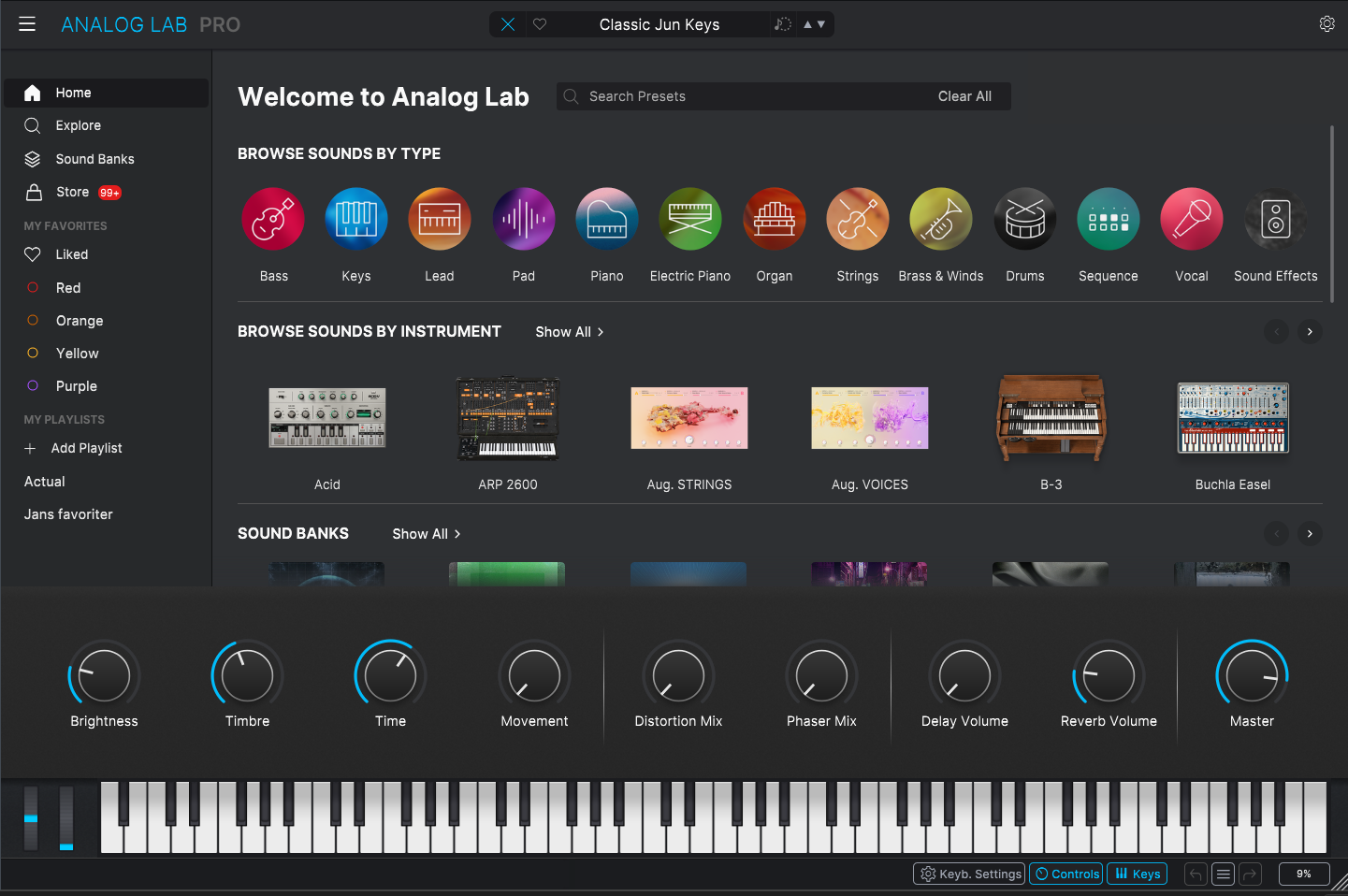Click the Distortion Mix knob
Viewport: 1348px width, 896px height.
tap(678, 675)
